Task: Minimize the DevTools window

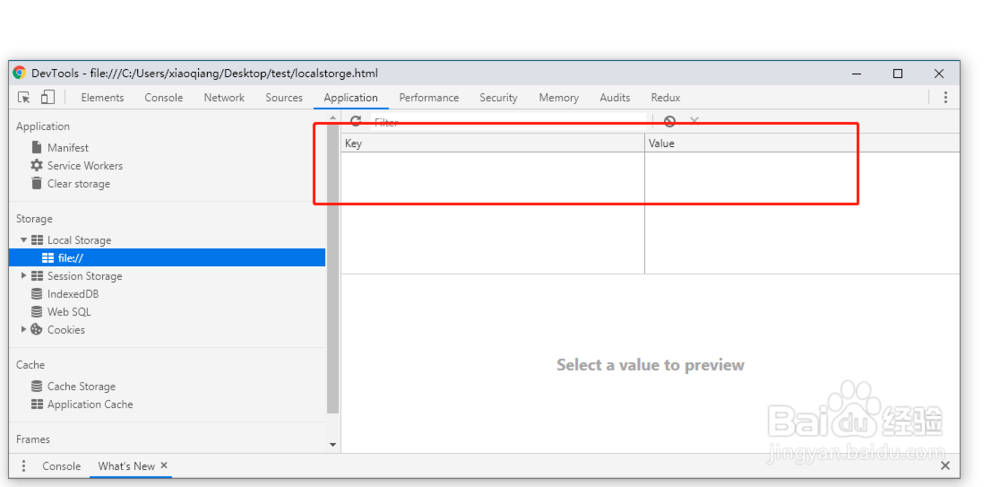Action: click(x=857, y=73)
